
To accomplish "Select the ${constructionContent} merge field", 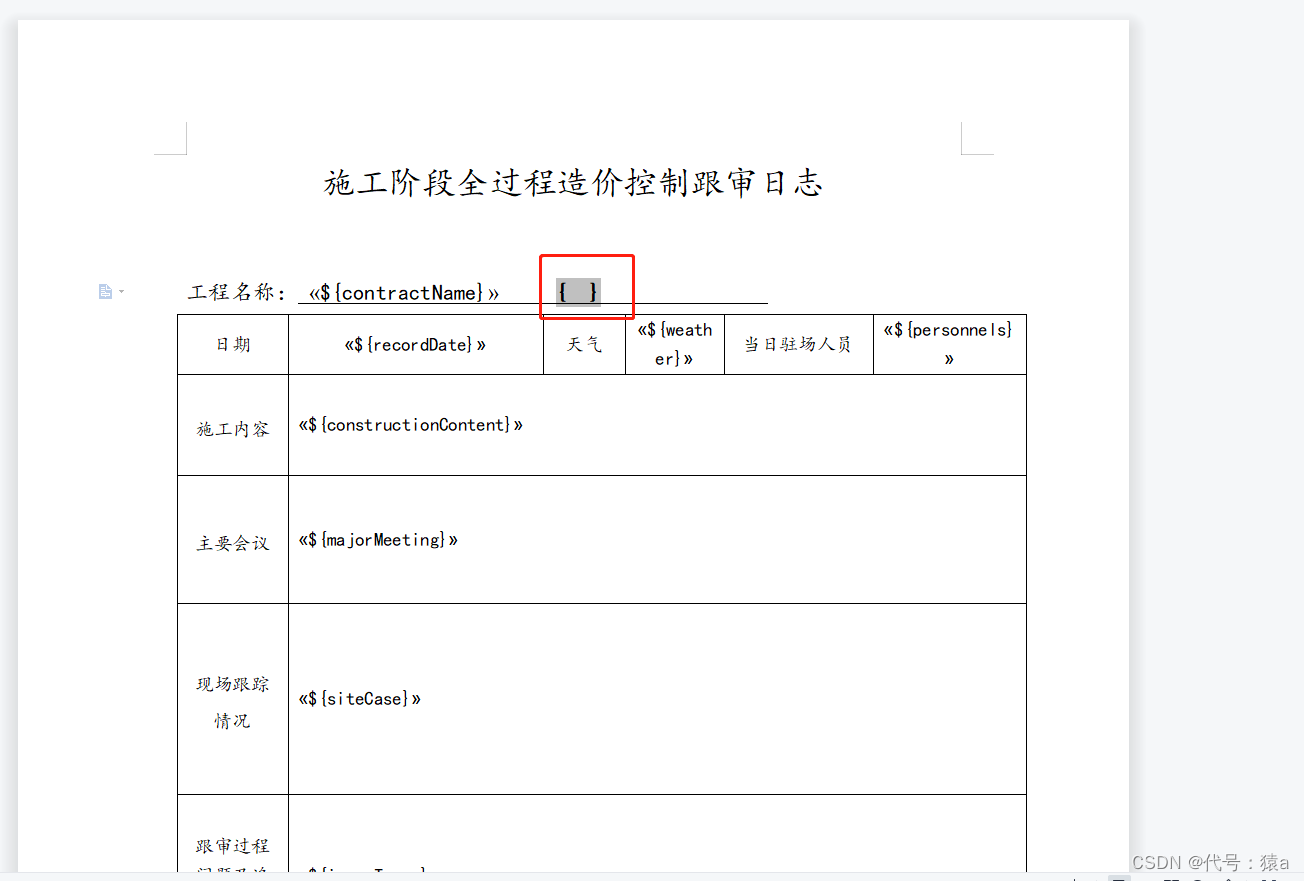I will pyautogui.click(x=410, y=425).
